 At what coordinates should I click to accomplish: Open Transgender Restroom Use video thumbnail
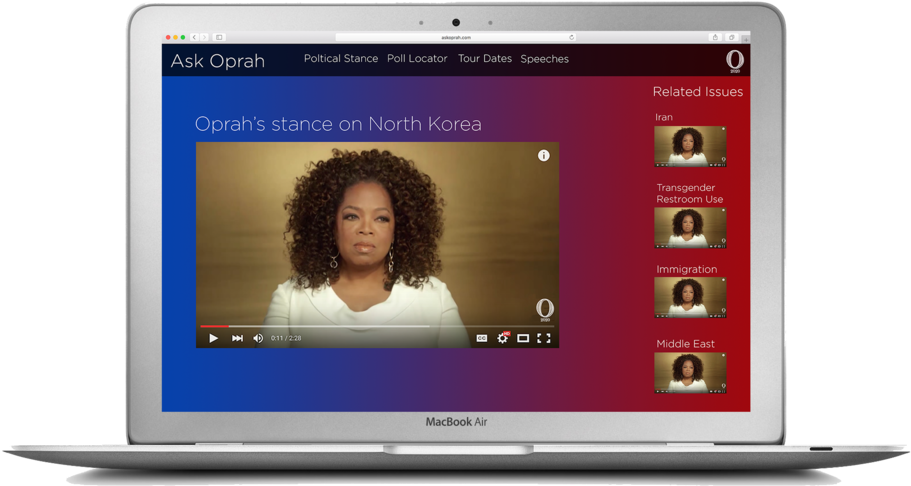click(690, 228)
